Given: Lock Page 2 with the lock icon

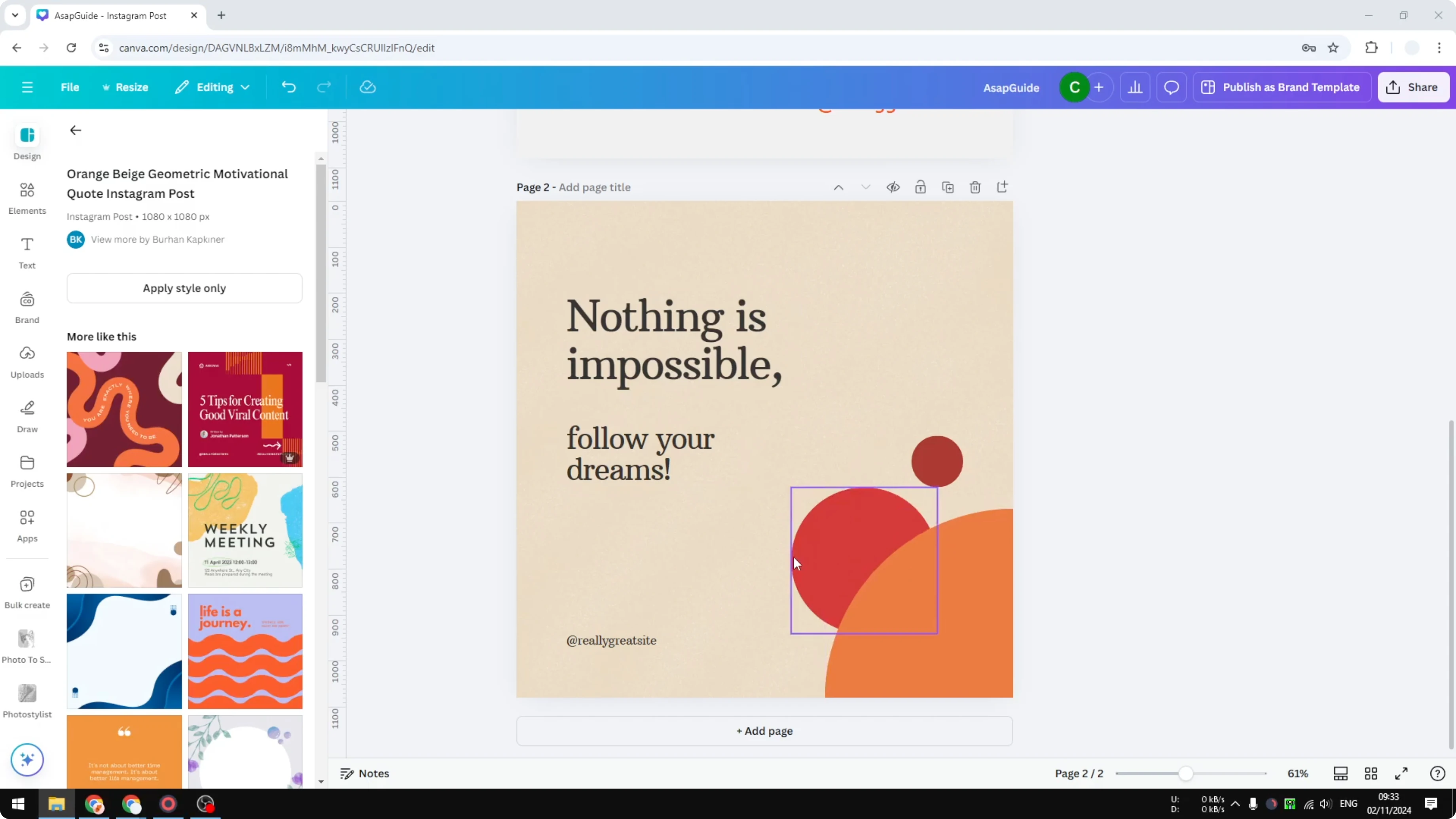Looking at the screenshot, I should [x=920, y=186].
